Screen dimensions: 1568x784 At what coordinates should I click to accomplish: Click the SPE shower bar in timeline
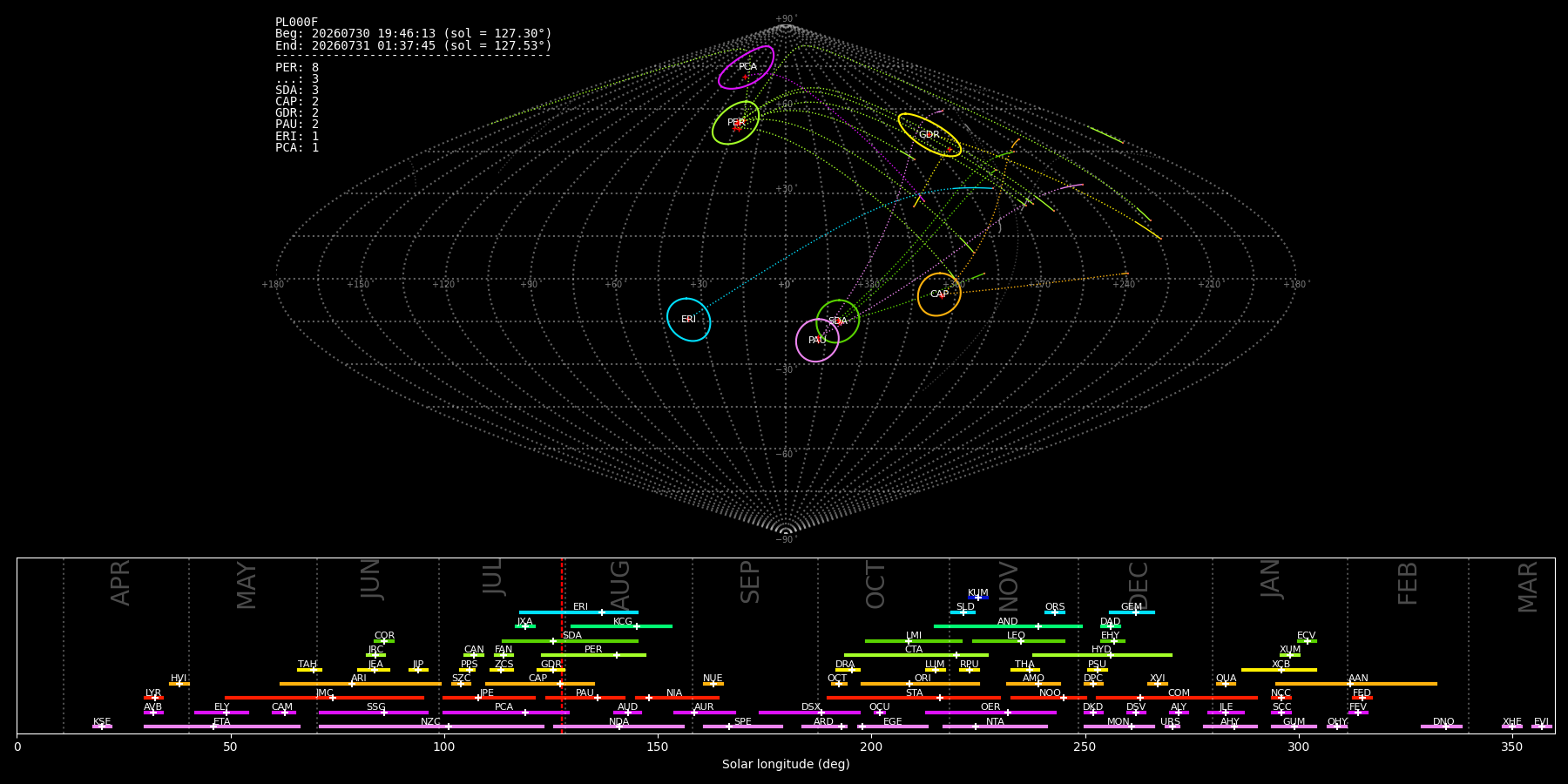pyautogui.click(x=743, y=727)
